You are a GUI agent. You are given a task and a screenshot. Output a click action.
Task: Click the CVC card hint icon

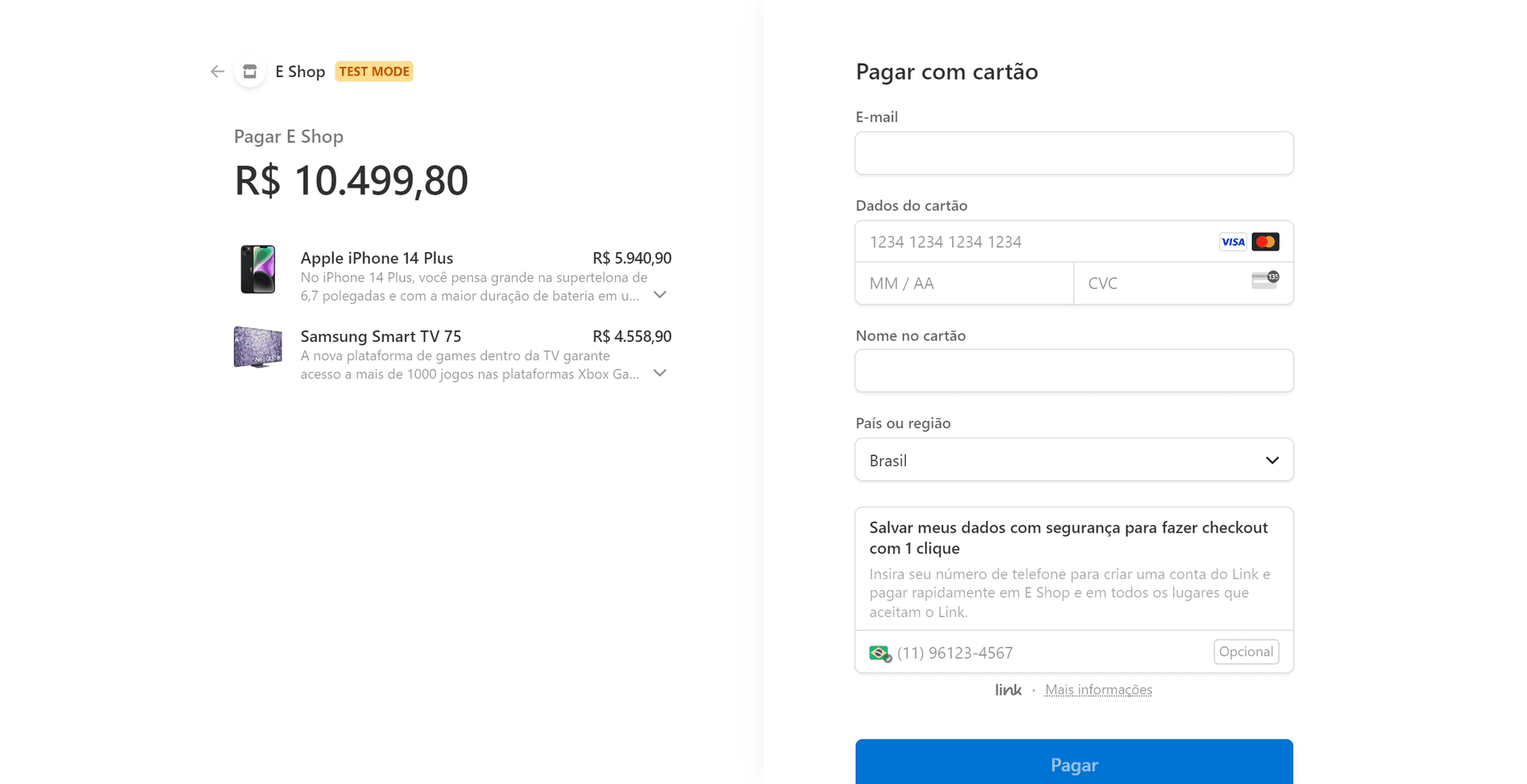pyautogui.click(x=1265, y=280)
